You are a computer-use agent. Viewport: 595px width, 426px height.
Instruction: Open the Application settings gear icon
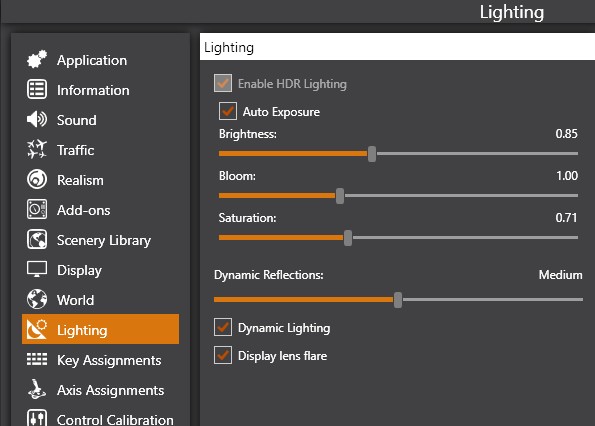37,60
